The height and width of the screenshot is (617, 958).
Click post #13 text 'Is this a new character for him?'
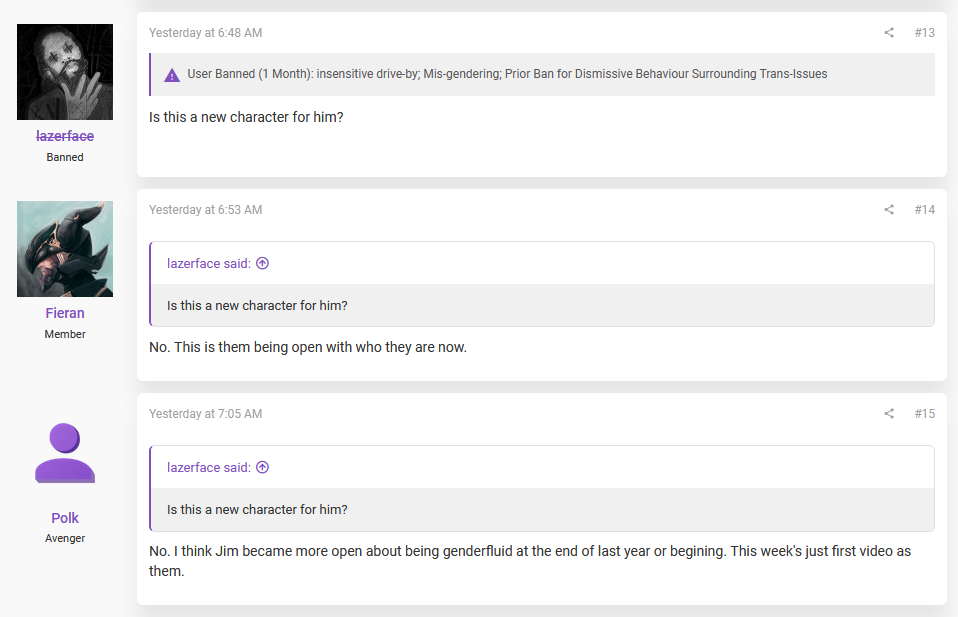(246, 117)
